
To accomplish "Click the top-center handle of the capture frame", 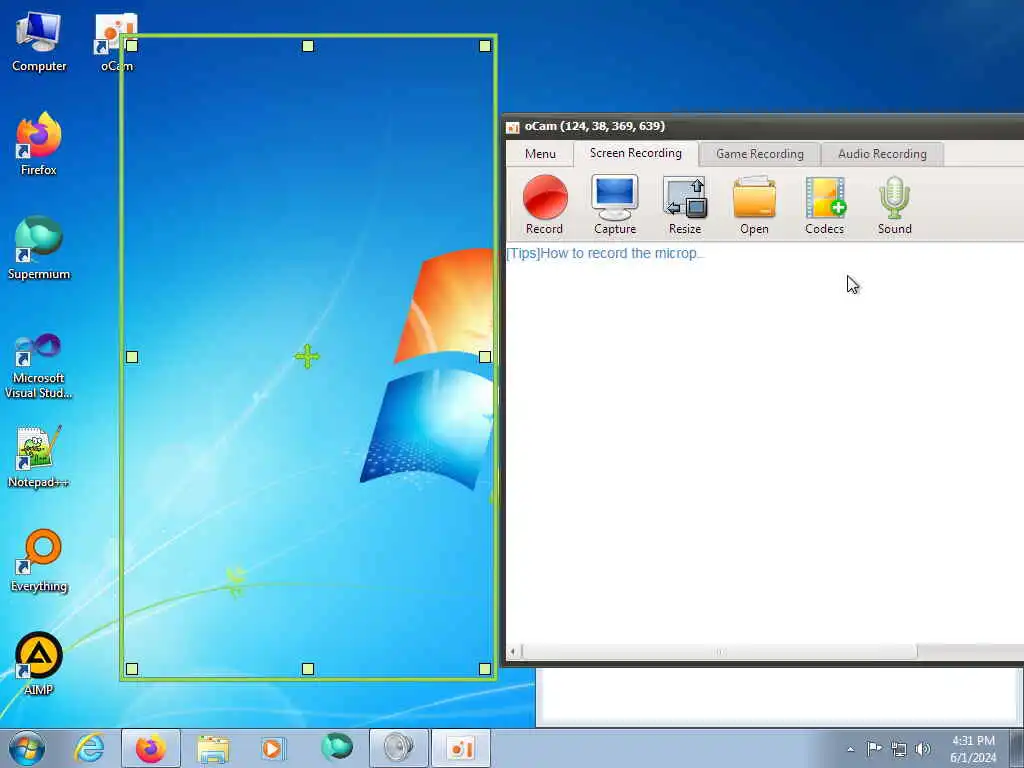I will [x=308, y=46].
